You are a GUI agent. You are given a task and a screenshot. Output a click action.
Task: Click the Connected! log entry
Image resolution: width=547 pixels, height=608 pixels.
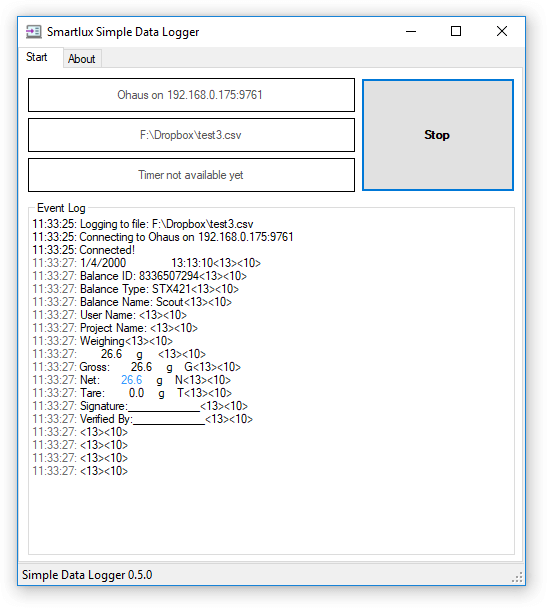coord(84,250)
